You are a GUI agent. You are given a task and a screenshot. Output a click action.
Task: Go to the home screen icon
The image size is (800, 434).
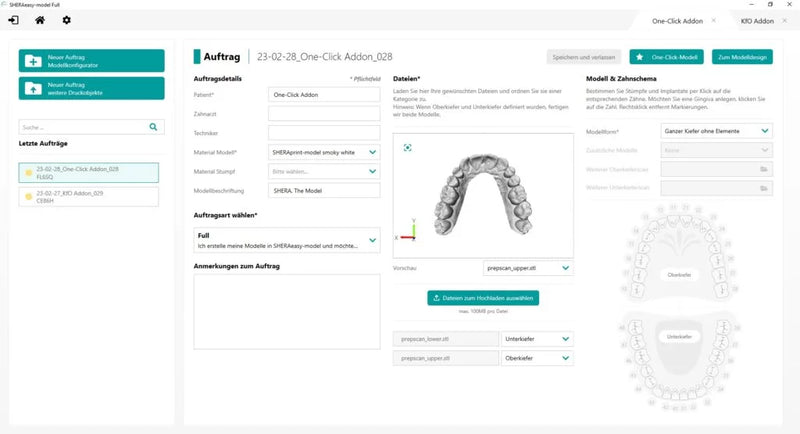click(40, 20)
